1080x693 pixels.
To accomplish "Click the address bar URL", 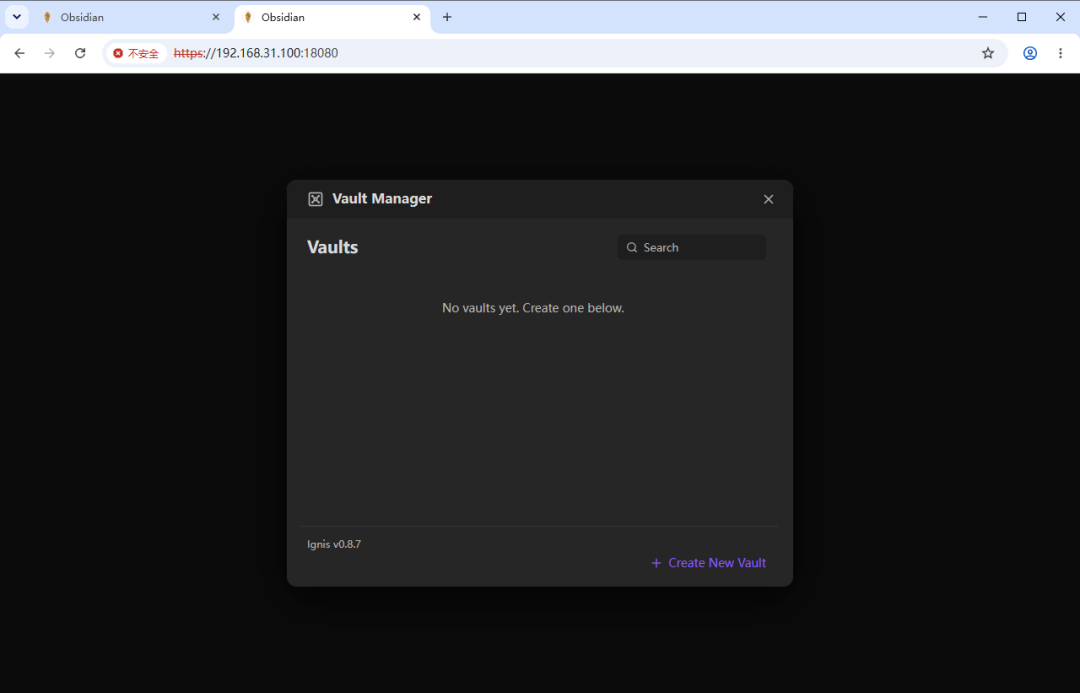I will point(256,53).
